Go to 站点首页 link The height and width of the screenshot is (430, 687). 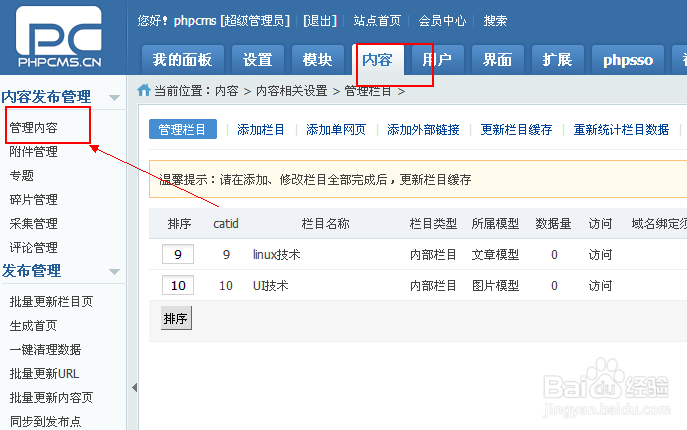(x=377, y=21)
